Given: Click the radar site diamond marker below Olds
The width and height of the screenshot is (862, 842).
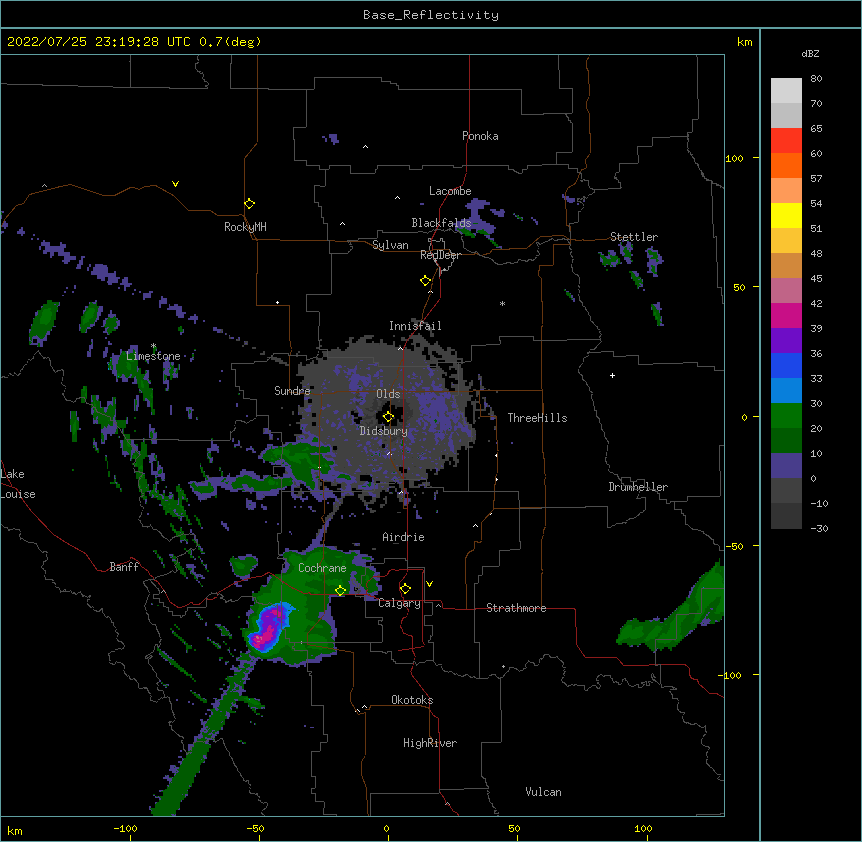Looking at the screenshot, I should coord(389,417).
